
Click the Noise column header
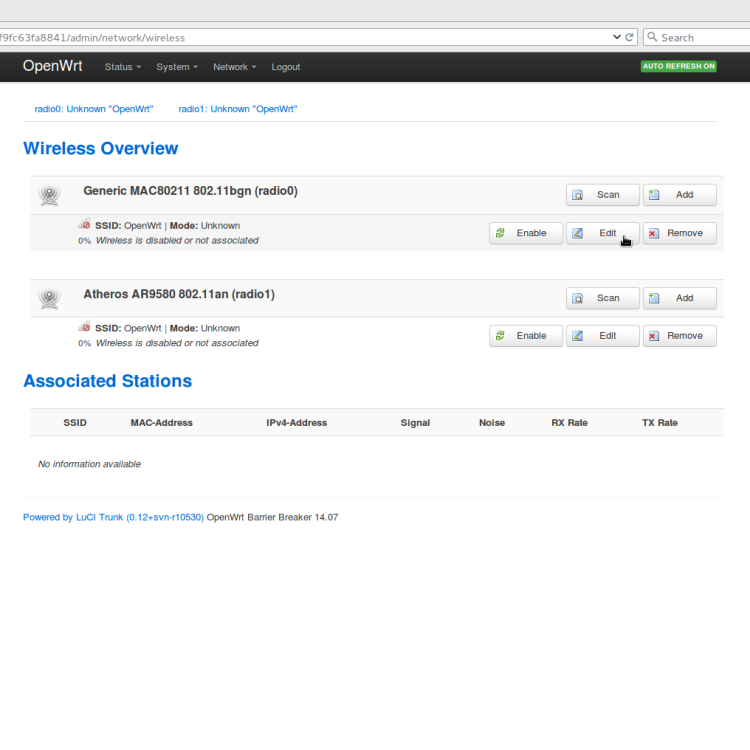pos(492,423)
